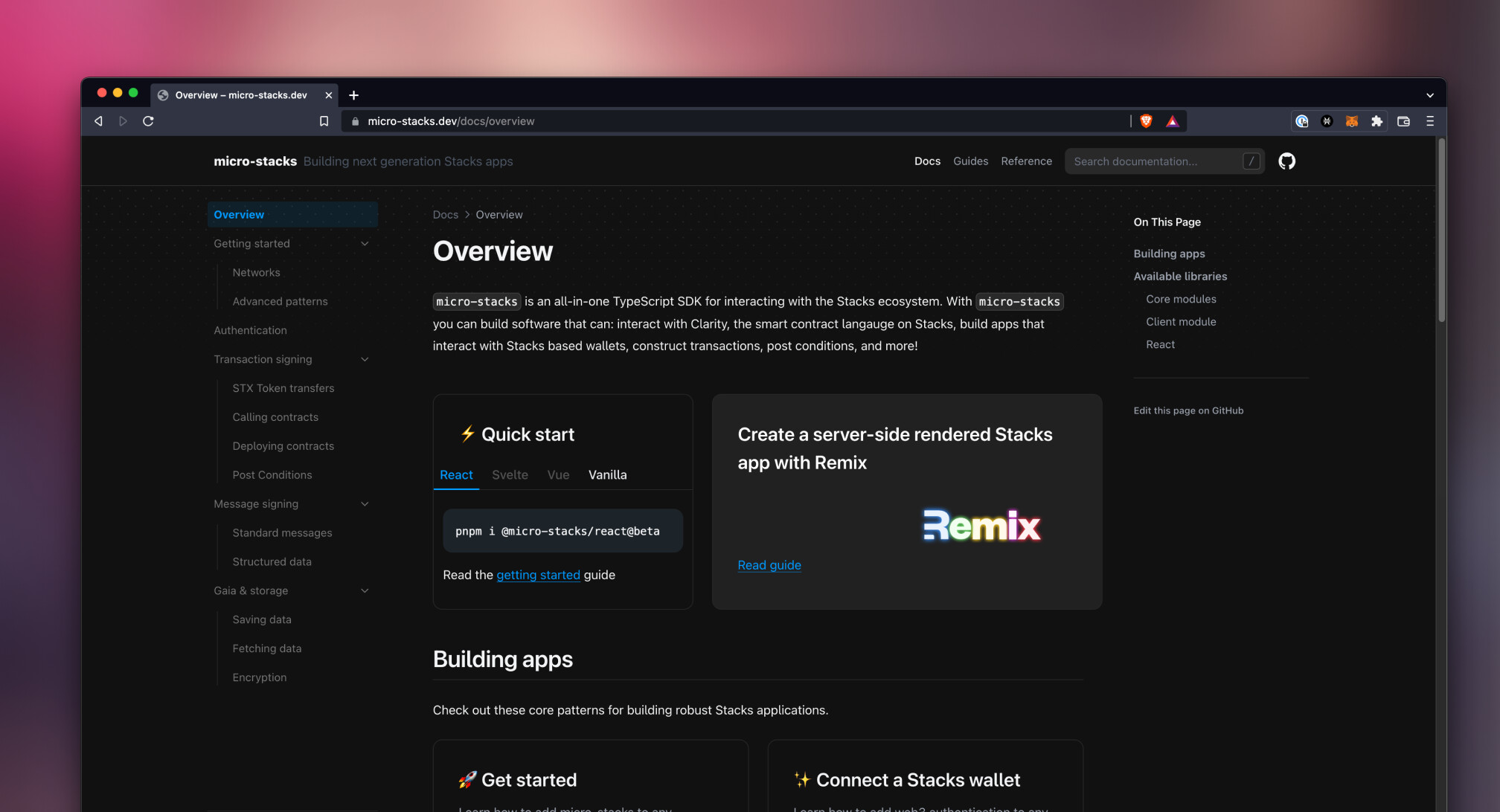Click Docs in the breadcrumb
This screenshot has width=1500, height=812.
tap(446, 215)
